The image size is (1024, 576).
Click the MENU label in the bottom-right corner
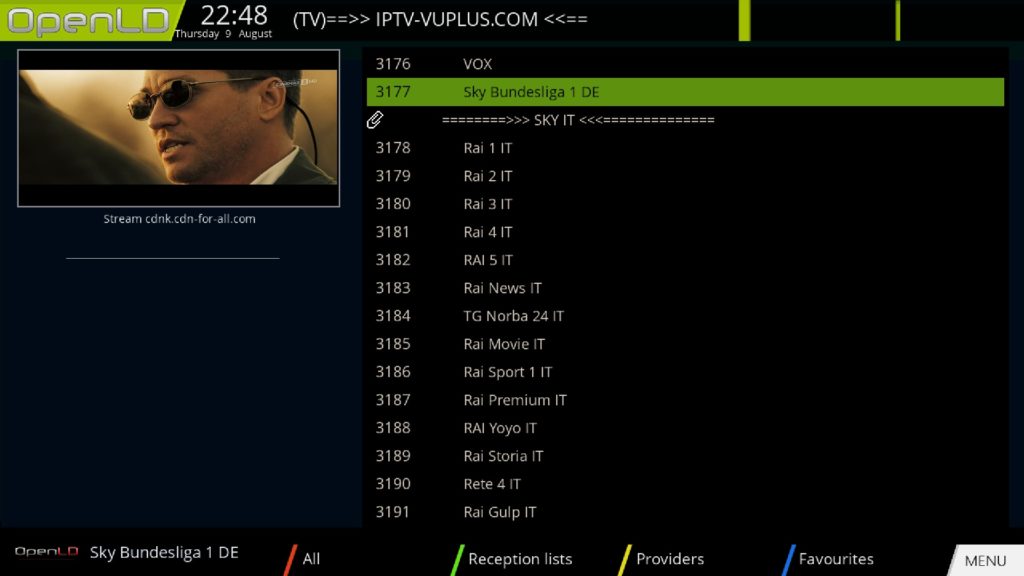point(984,561)
